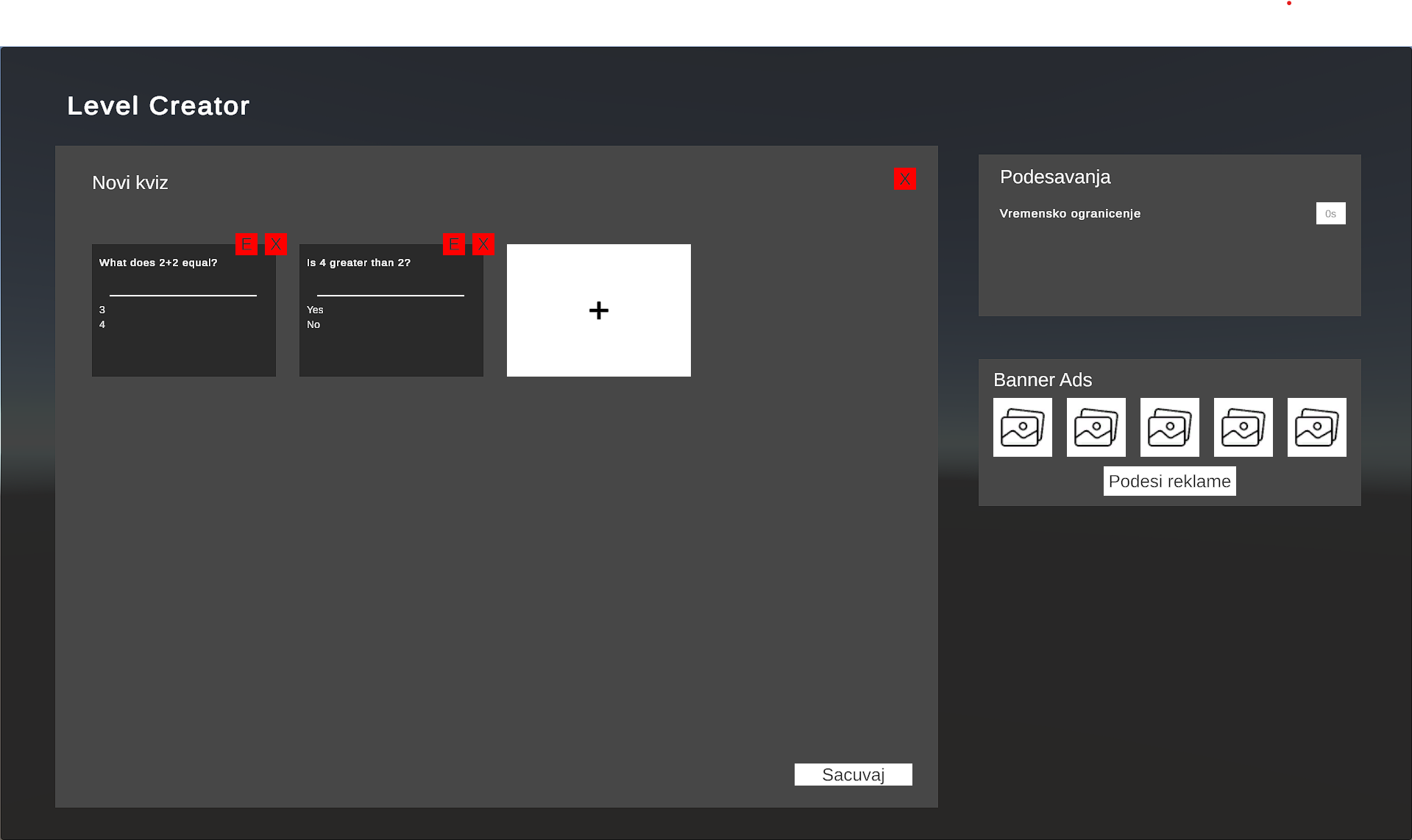The image size is (1412, 840).
Task: Focus the Vremensko ogranicenje time field
Action: [x=1331, y=213]
